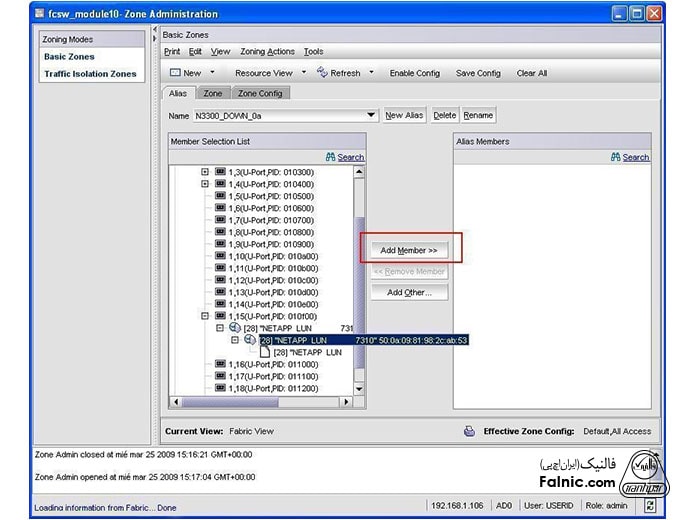This screenshot has height=520, width=694.
Task: Click the Effective Zone Config printer icon
Action: (469, 431)
